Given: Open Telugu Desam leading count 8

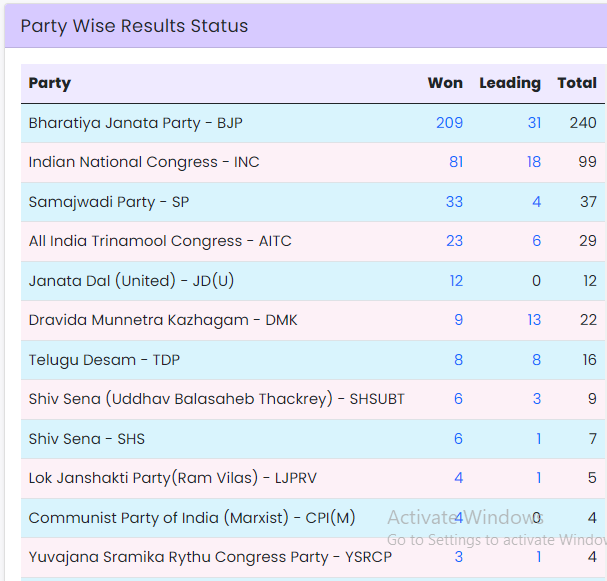Looking at the screenshot, I should [x=536, y=360].
